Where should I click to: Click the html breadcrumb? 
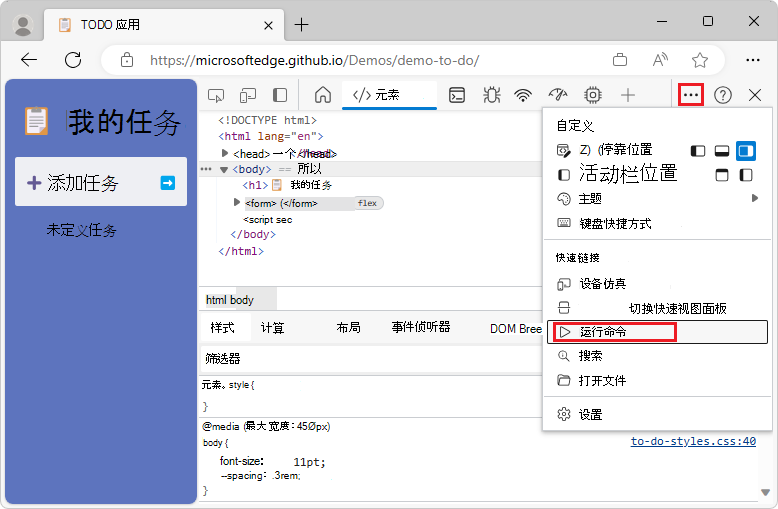tap(216, 300)
